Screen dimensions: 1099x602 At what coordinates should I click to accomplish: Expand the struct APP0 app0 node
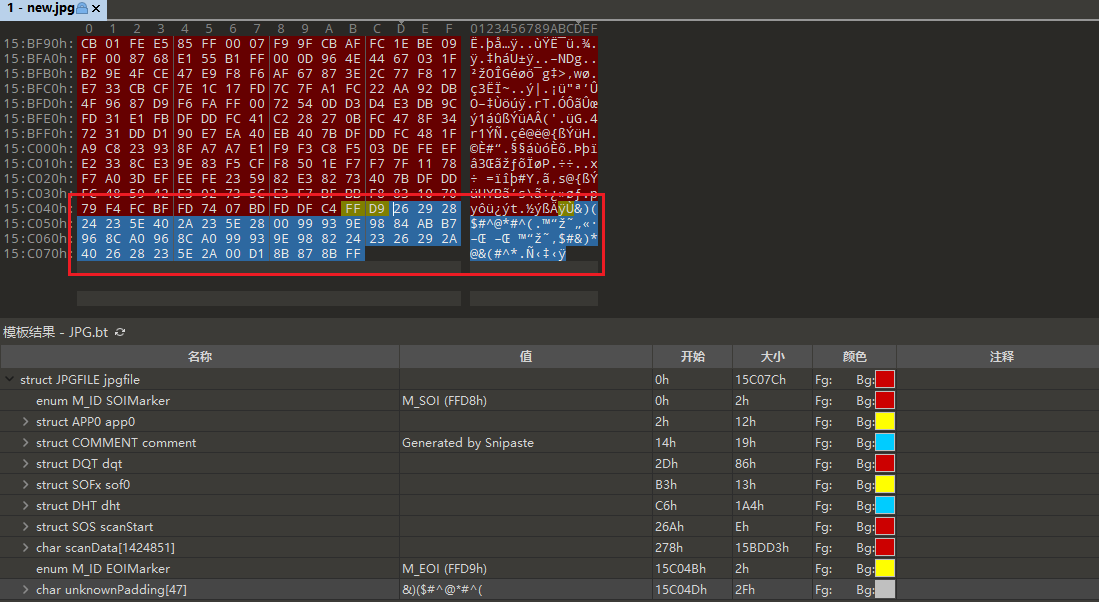[26, 422]
